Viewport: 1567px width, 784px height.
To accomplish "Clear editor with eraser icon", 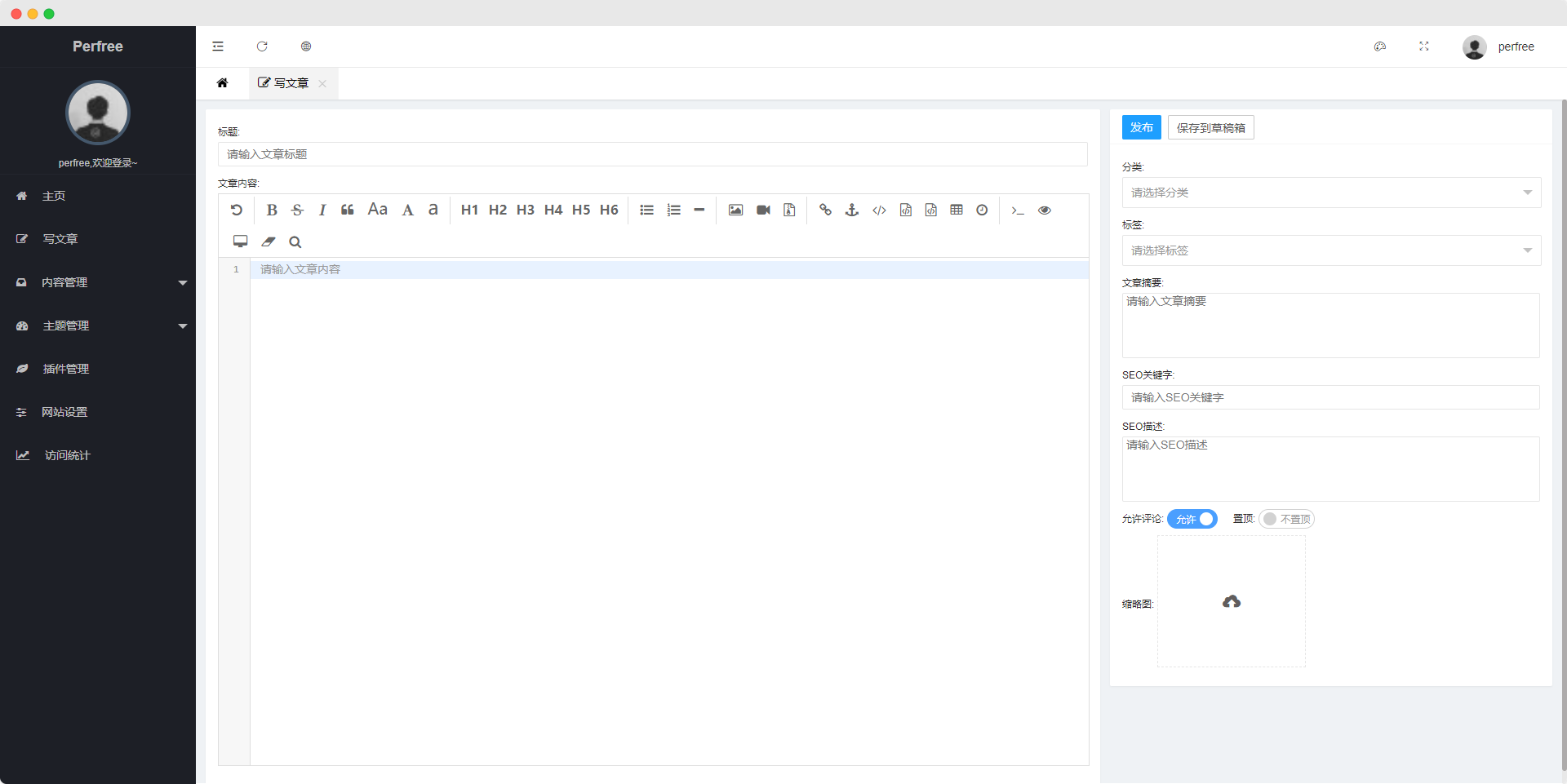I will tap(269, 241).
